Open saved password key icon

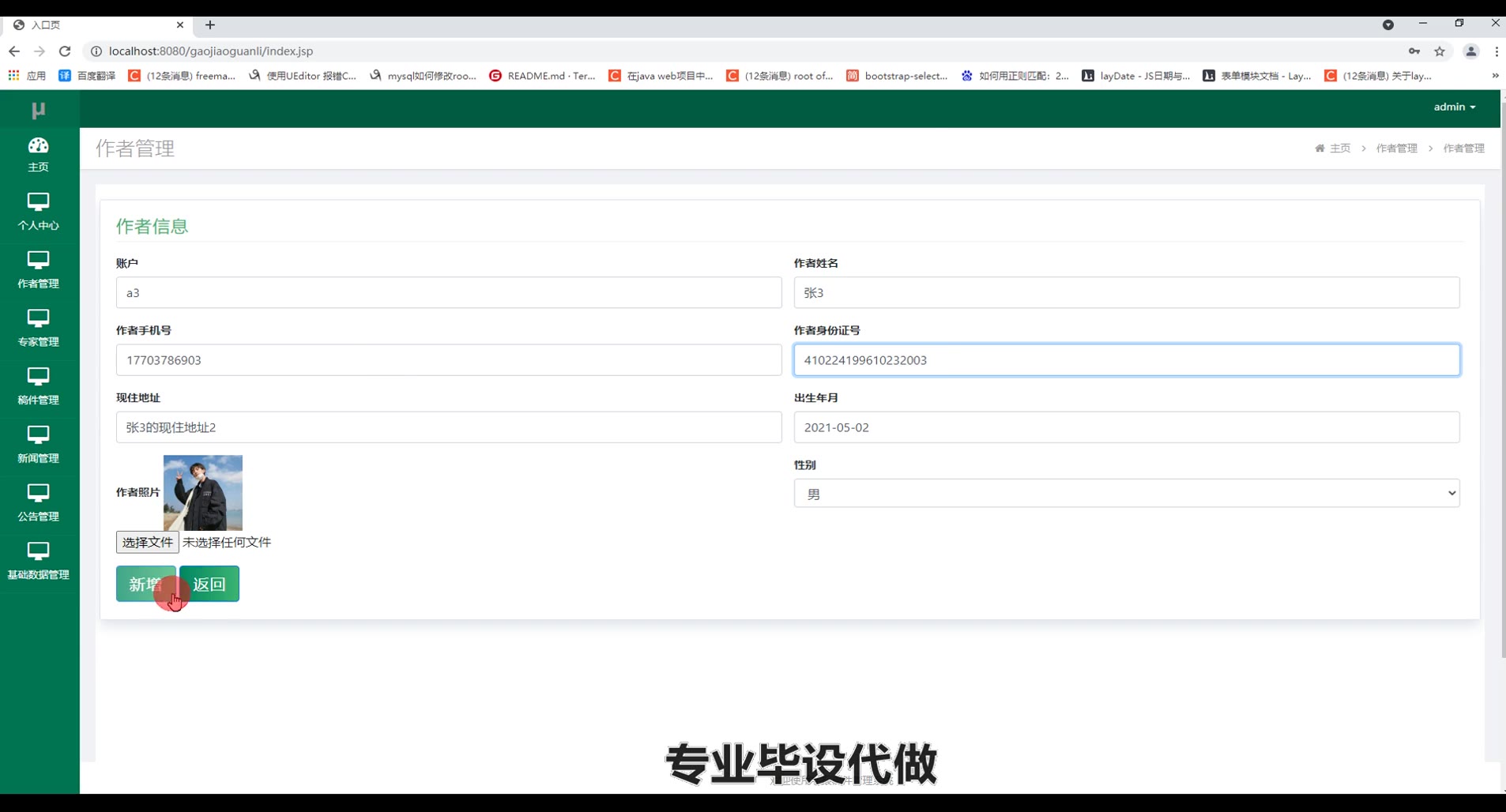click(1414, 51)
